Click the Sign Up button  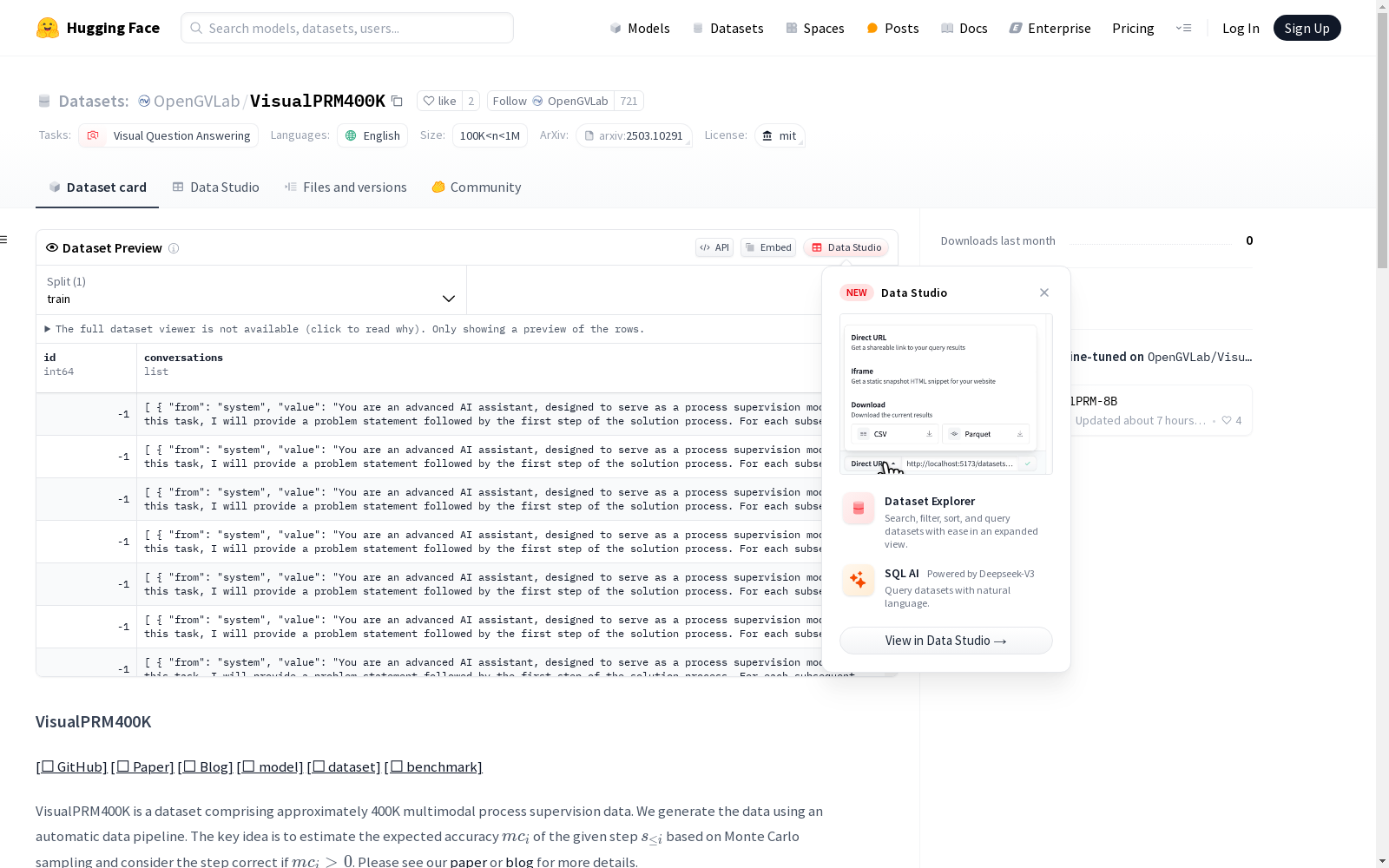[1307, 28]
